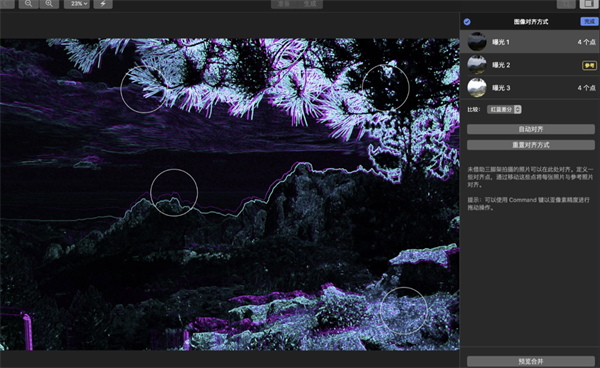Viewport: 600px width, 368px height.
Task: Click the 重置对齐方式 button
Action: [531, 145]
